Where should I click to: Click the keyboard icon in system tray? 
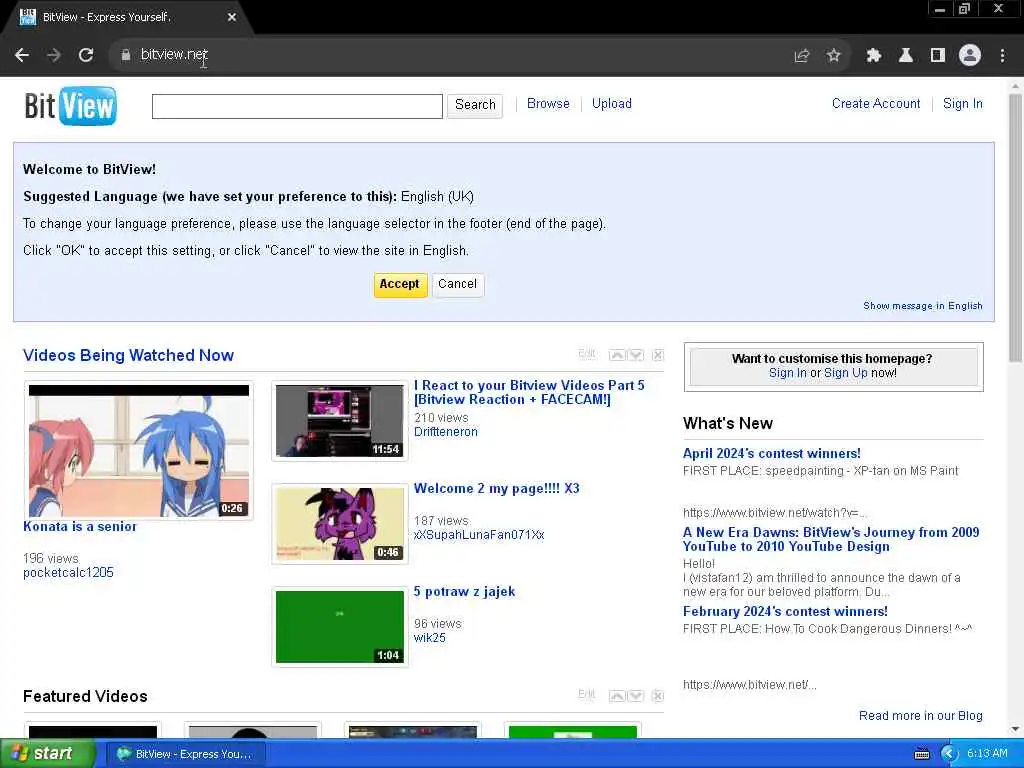coord(921,754)
